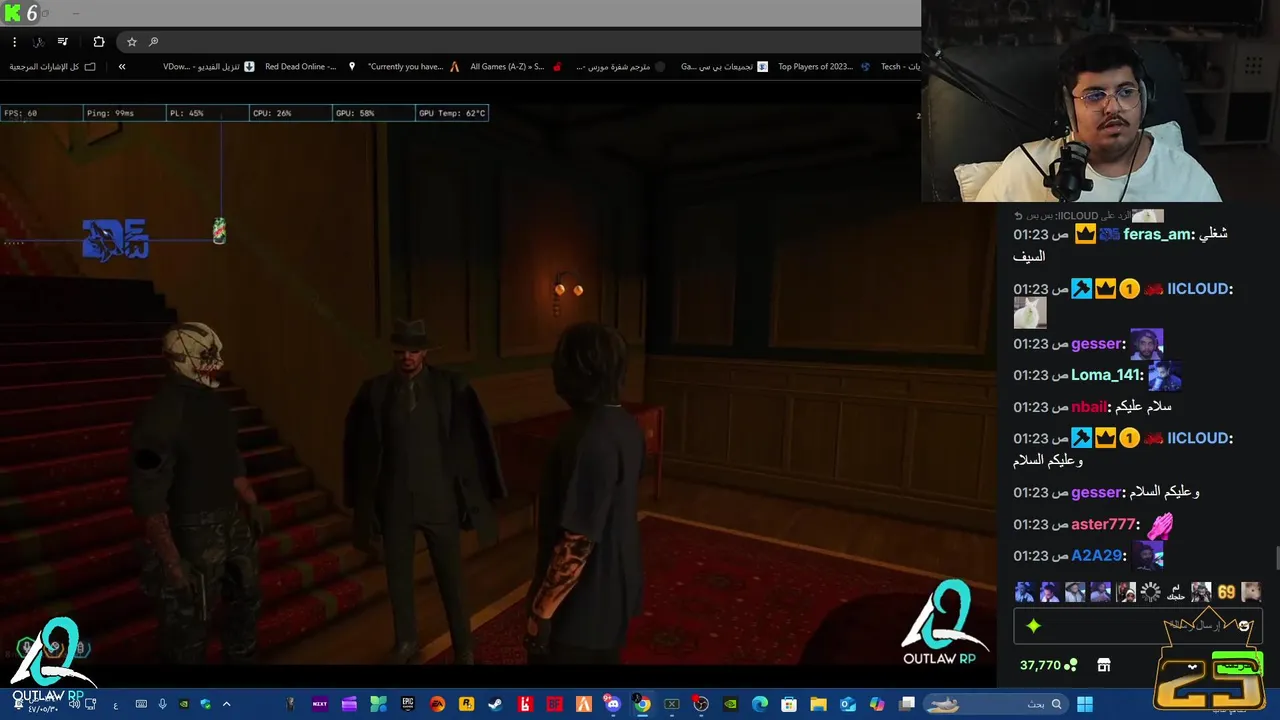The width and height of the screenshot is (1280, 720).
Task: Open the all bookmarks folder
Action: 53,67
